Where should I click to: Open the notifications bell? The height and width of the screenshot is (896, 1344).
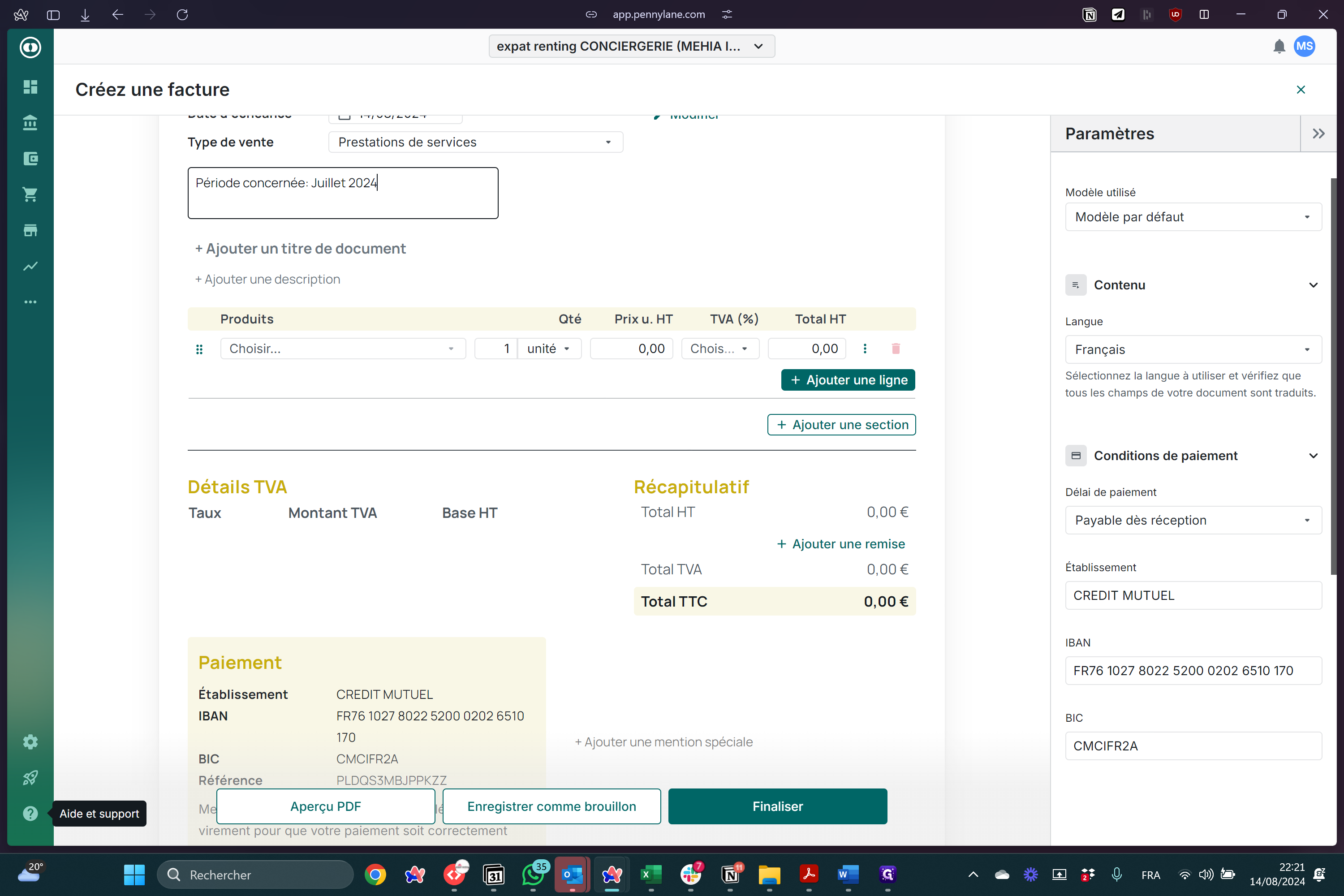pyautogui.click(x=1279, y=46)
